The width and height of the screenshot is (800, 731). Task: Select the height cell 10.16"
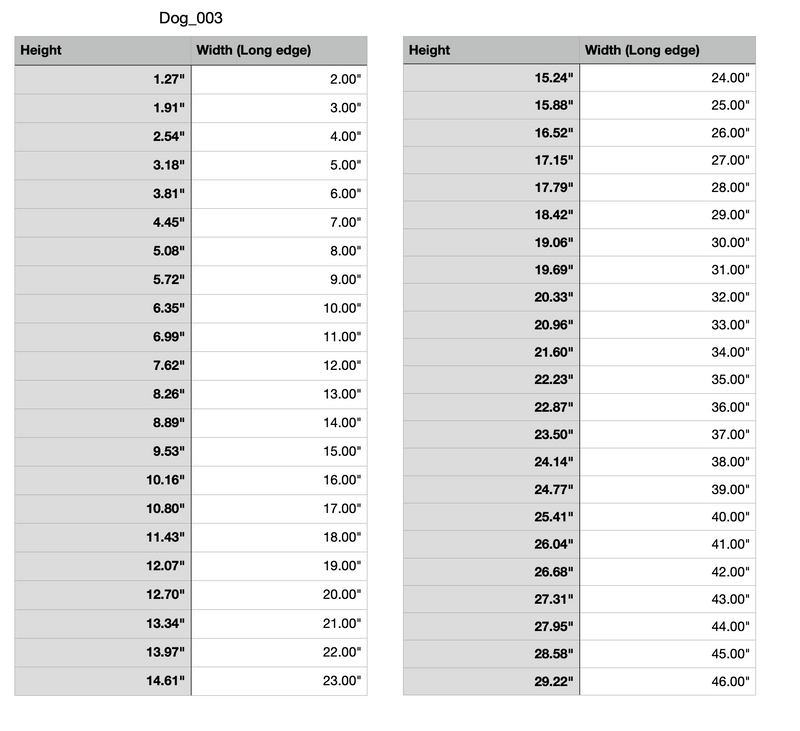(103, 481)
